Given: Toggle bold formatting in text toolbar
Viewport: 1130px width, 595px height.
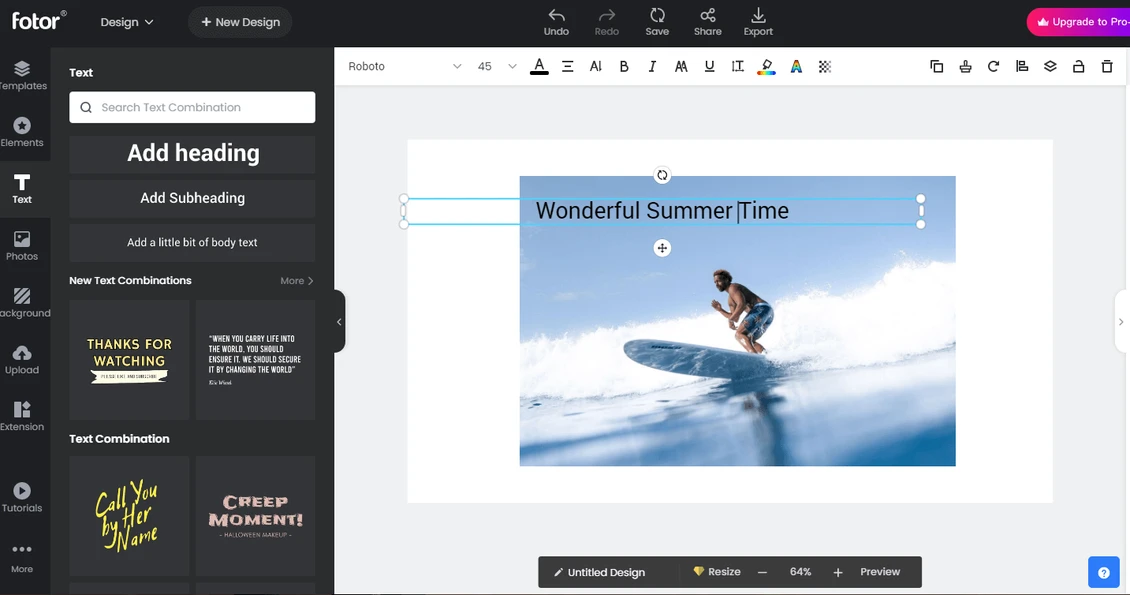Looking at the screenshot, I should pos(624,67).
